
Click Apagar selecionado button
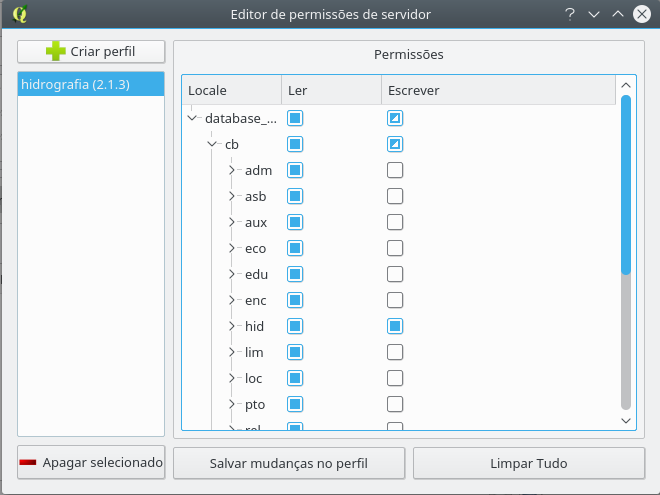point(91,463)
